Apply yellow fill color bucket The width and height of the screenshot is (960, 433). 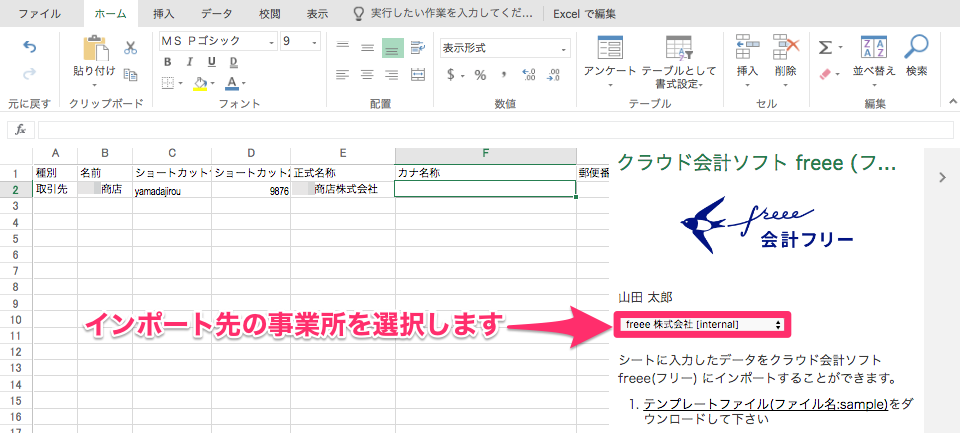click(200, 83)
